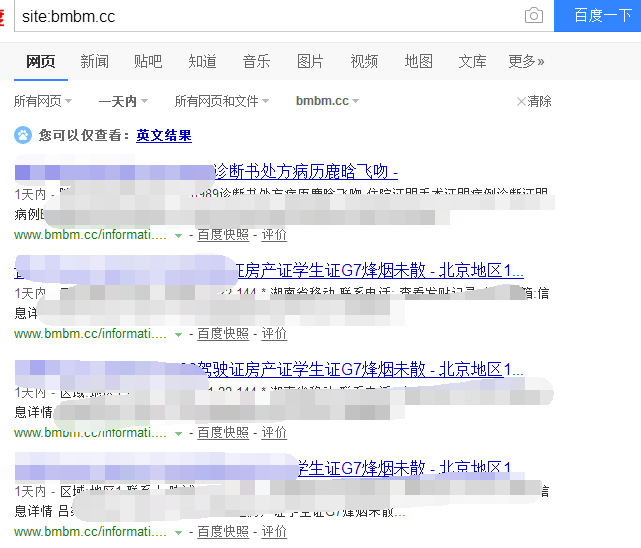Open 百度快照 for the third result
Screen dimensions: 641x548
[223, 432]
